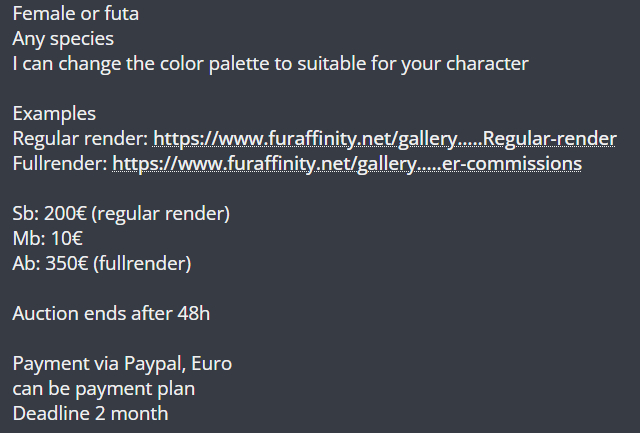Click the 'Auction ends after 48h' line
The width and height of the screenshot is (640, 433).
pyautogui.click(x=111, y=313)
